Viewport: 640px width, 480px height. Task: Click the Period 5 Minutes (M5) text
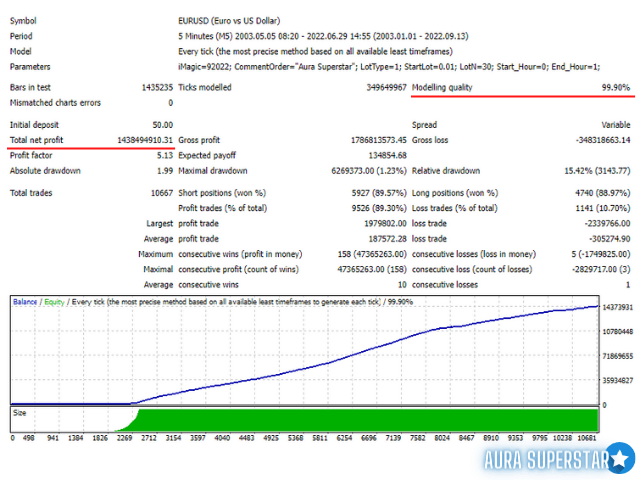300,36
